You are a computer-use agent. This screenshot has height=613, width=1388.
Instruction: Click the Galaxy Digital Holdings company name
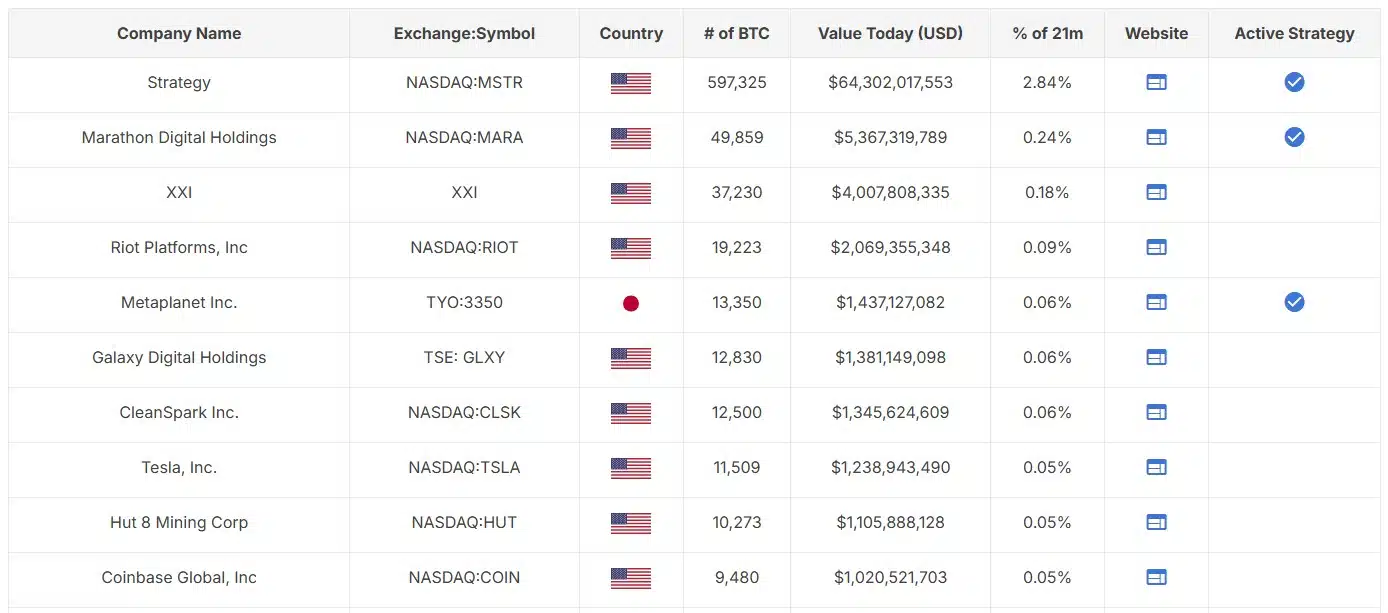tap(179, 357)
